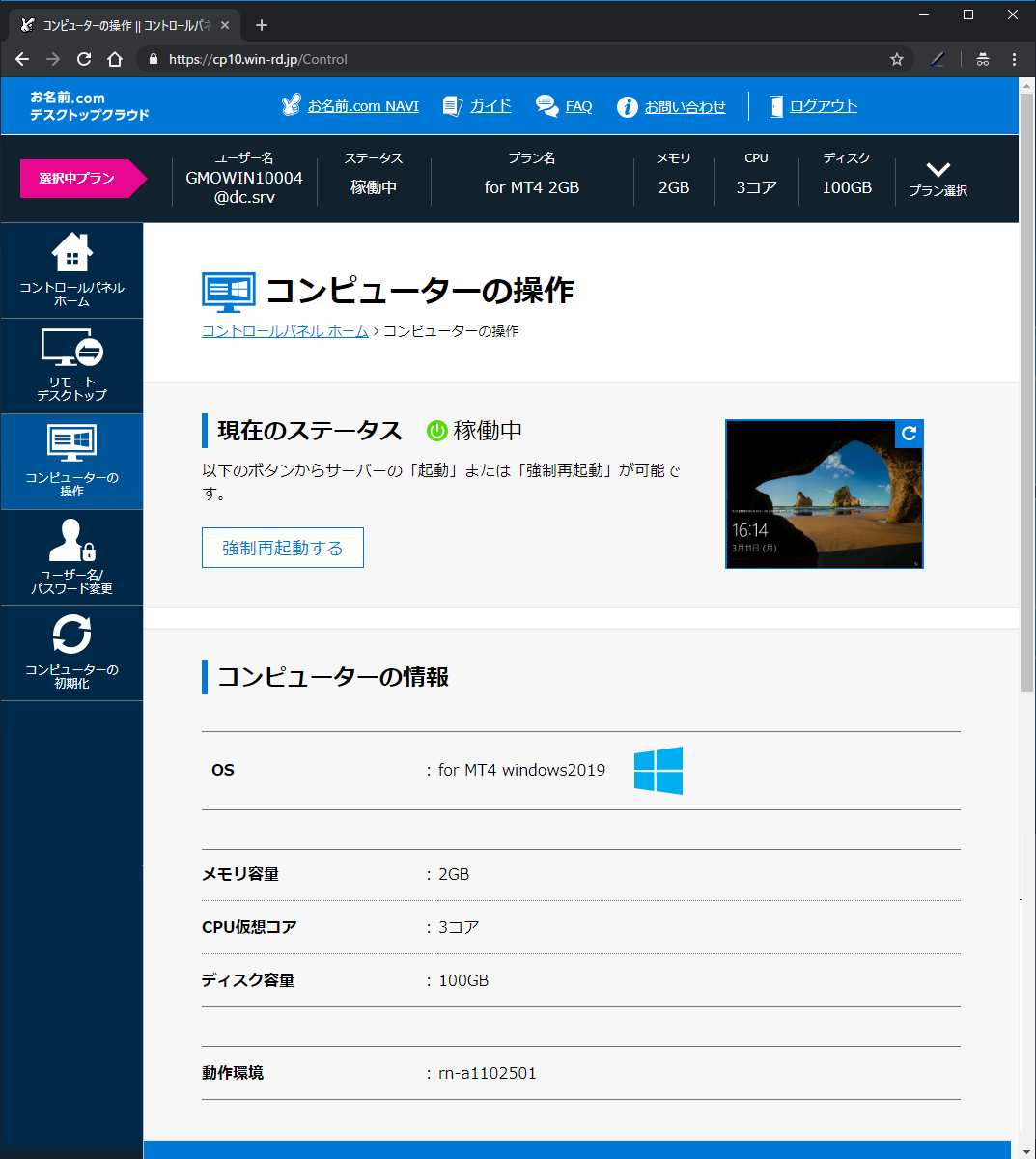
Task: Click the お名前.com デスクトップクラウド logo
Action: 89,106
